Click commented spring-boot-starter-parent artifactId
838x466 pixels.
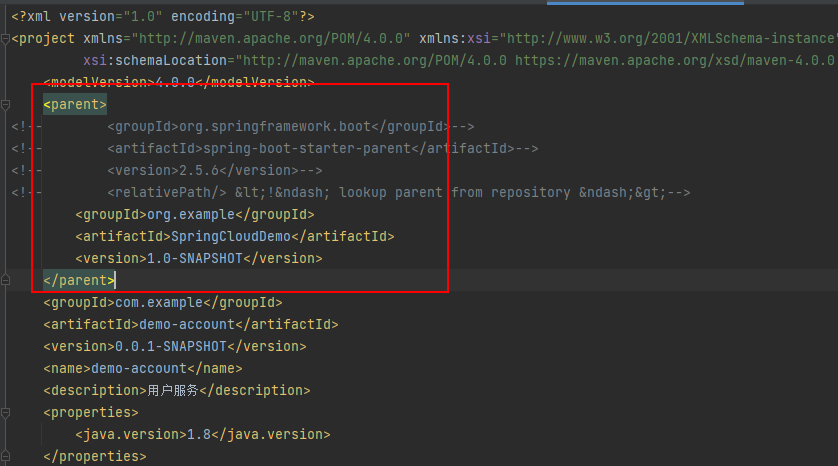click(x=323, y=149)
